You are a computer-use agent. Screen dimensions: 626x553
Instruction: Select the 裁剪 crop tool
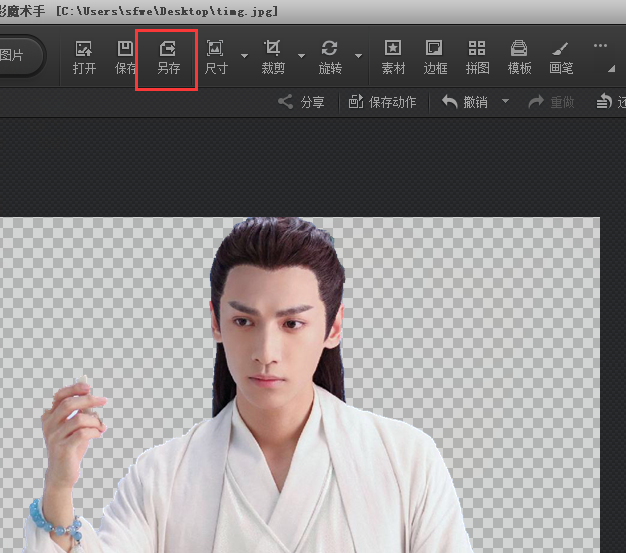click(x=273, y=58)
